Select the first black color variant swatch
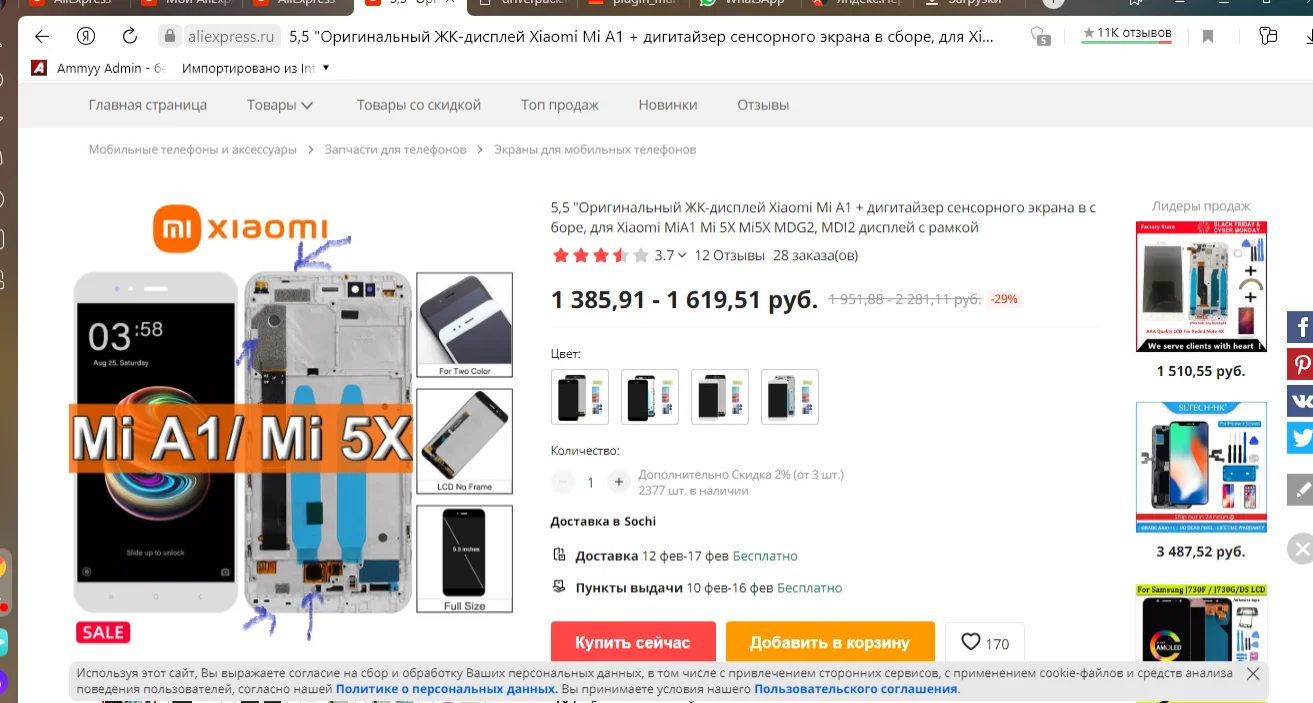This screenshot has width=1313, height=703. tap(580, 397)
